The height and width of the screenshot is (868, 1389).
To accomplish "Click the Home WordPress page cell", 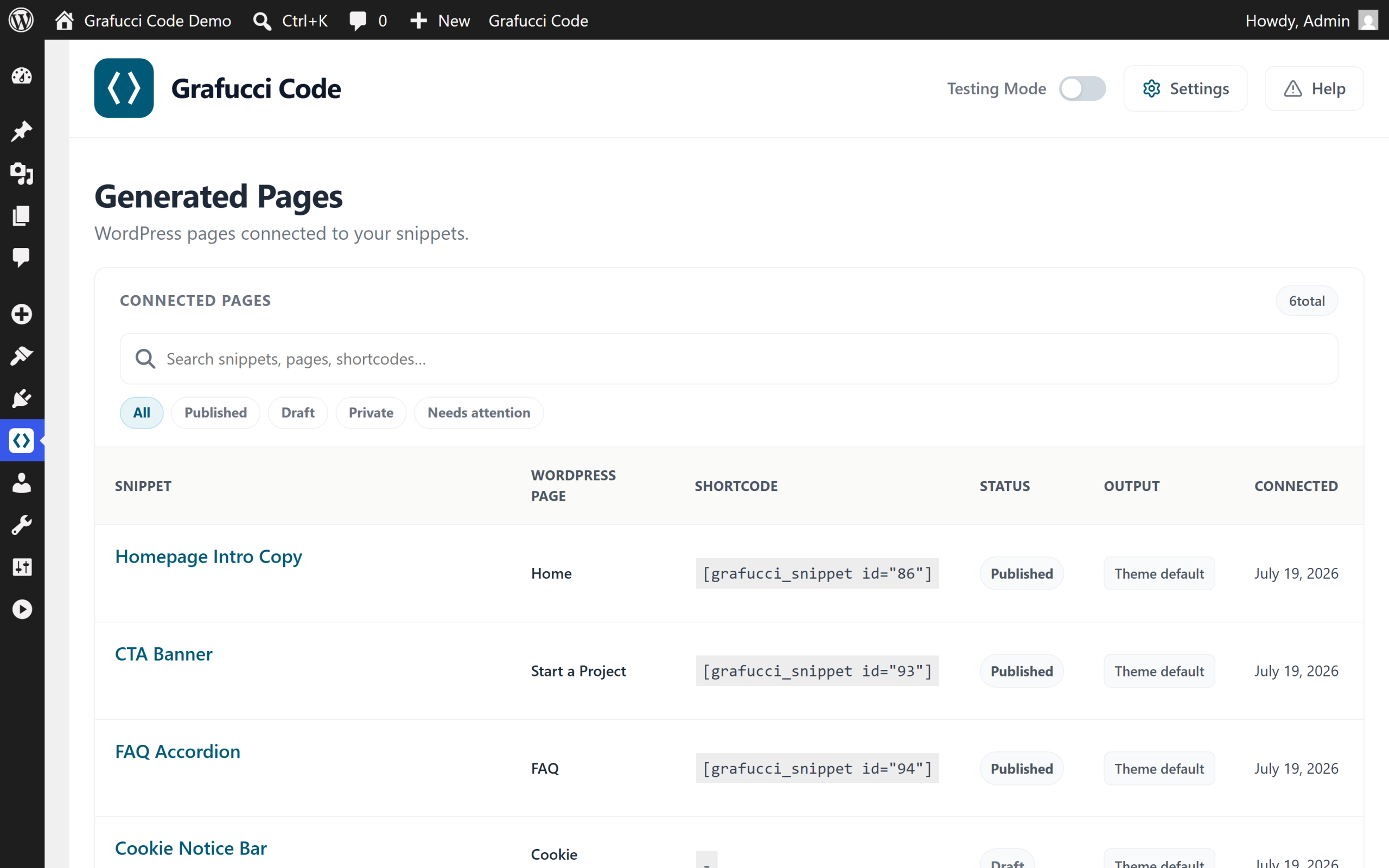I will click(551, 573).
